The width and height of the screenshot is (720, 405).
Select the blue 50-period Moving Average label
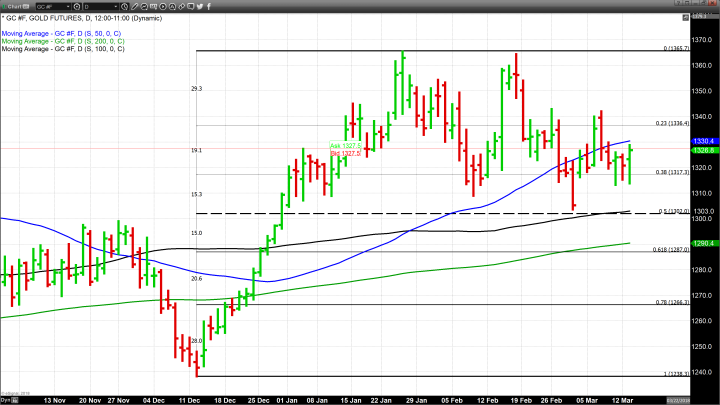tap(62, 33)
